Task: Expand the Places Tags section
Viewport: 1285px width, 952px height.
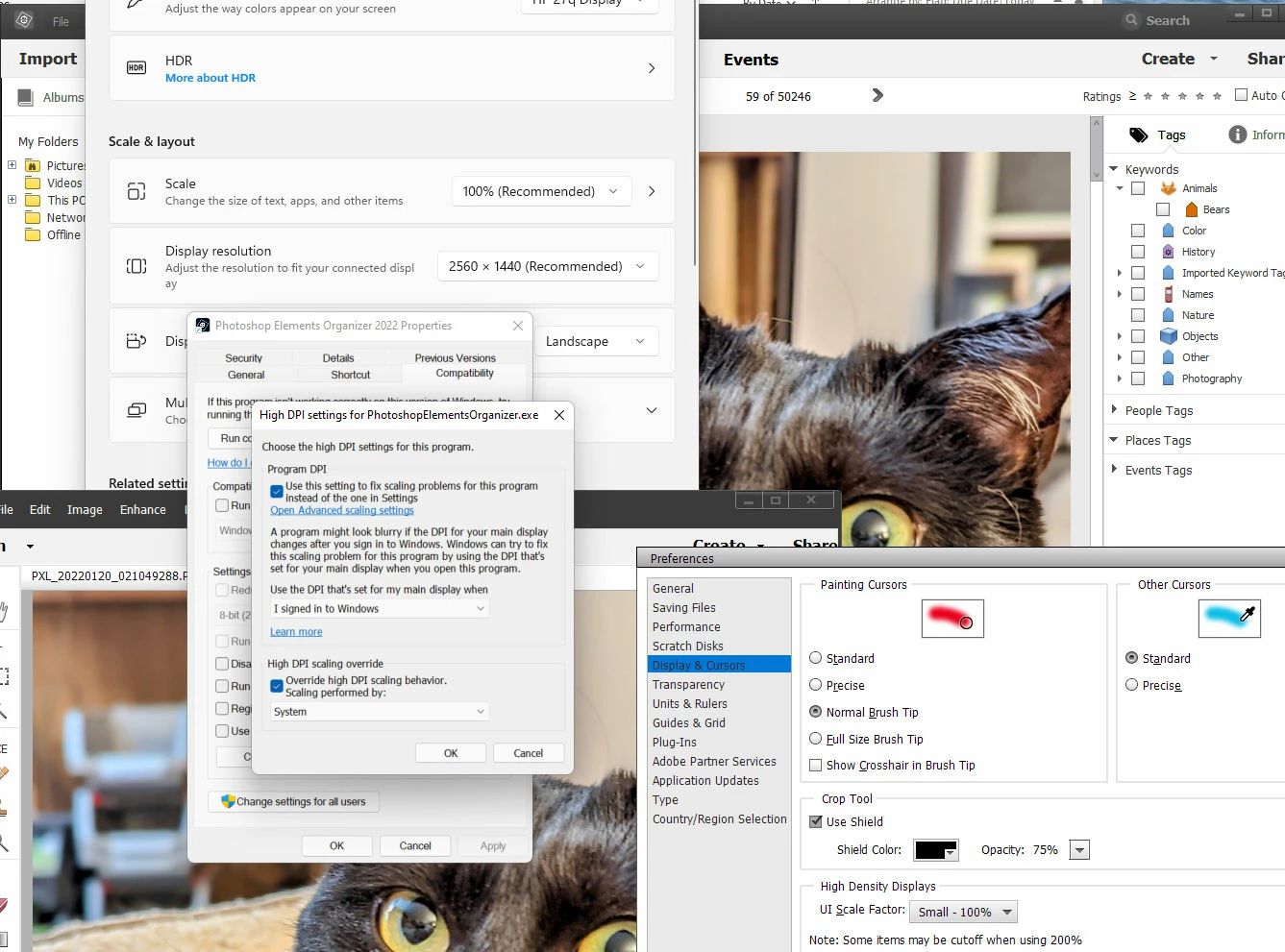Action: [x=1115, y=439]
